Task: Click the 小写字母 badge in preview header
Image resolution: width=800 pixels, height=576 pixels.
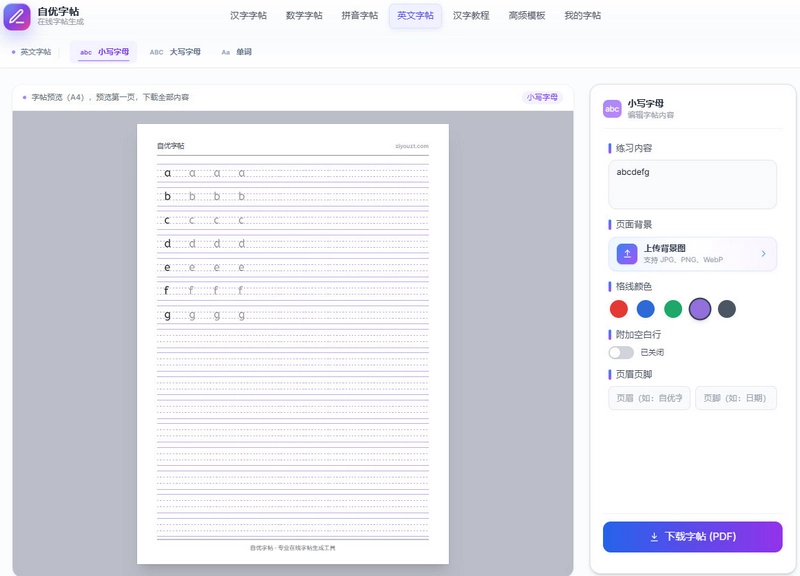Action: click(542, 97)
